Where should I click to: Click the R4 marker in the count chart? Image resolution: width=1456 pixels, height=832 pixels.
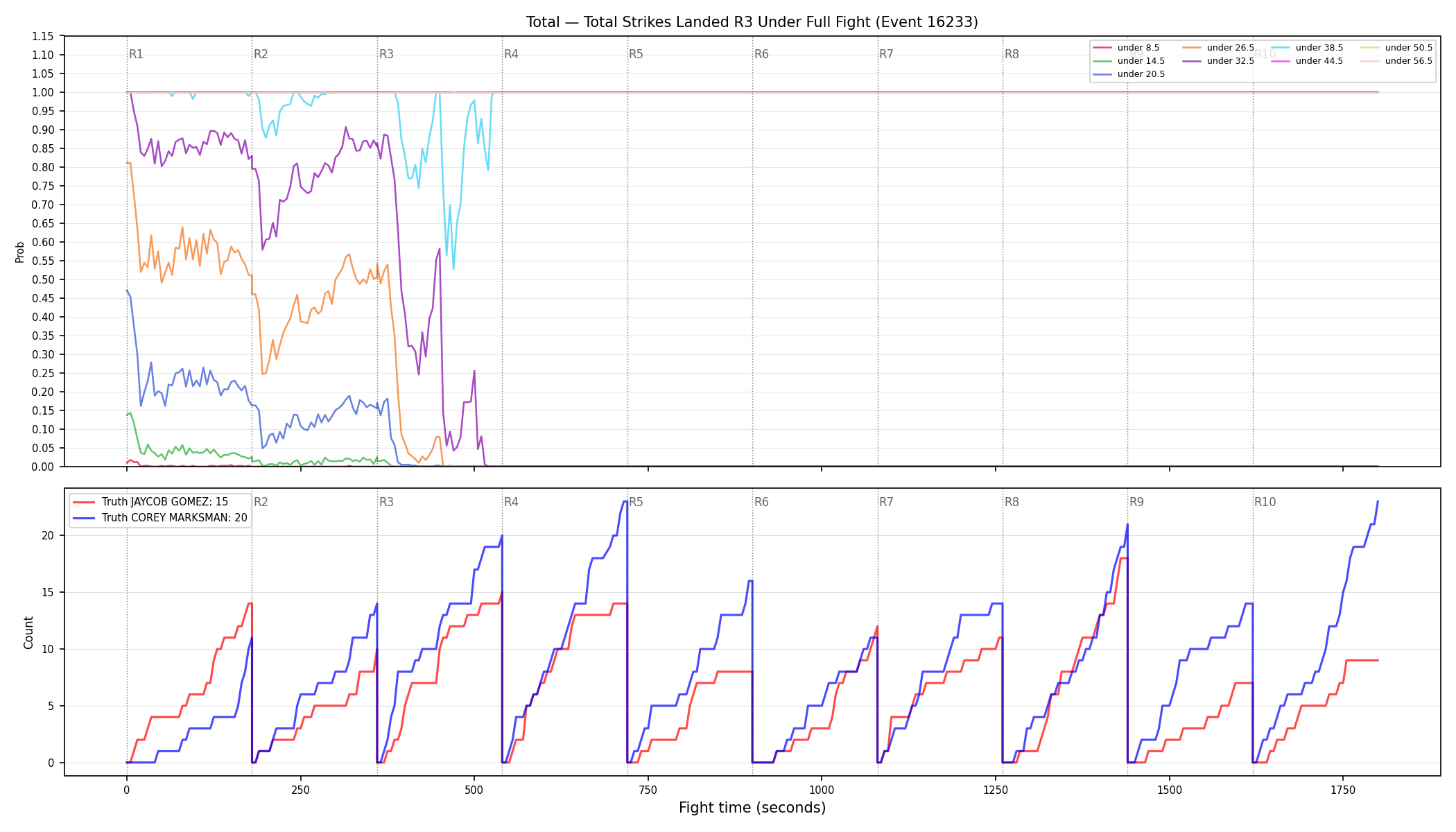[511, 502]
